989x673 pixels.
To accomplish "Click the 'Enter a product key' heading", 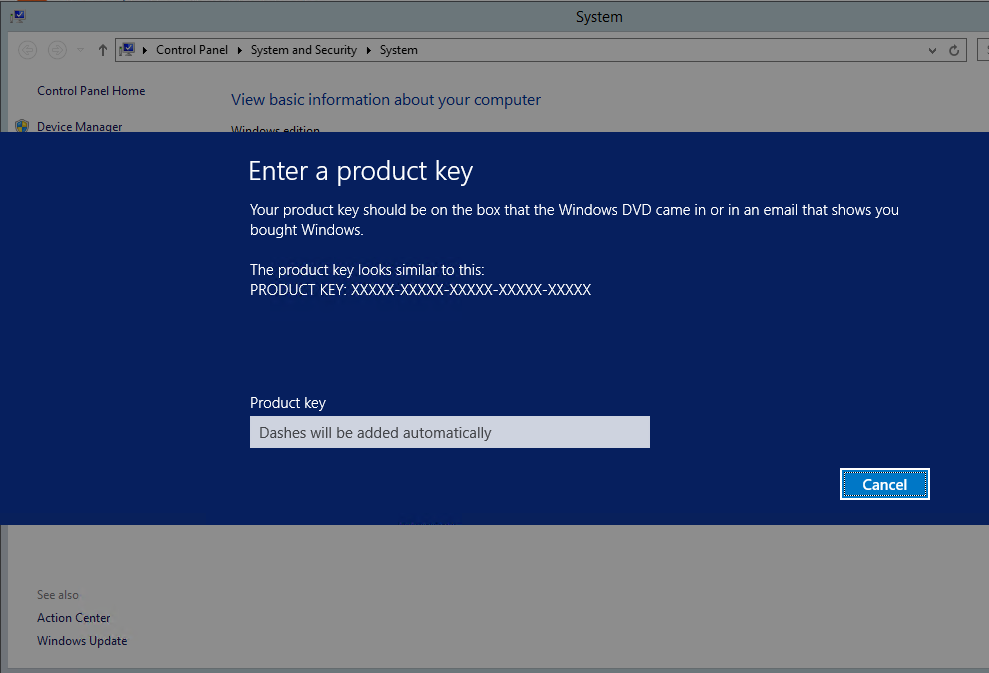I will pyautogui.click(x=360, y=172).
